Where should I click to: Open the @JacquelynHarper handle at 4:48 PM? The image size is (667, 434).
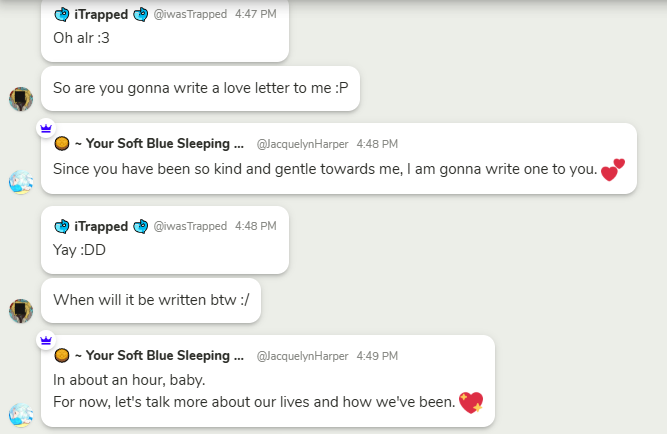click(303, 144)
